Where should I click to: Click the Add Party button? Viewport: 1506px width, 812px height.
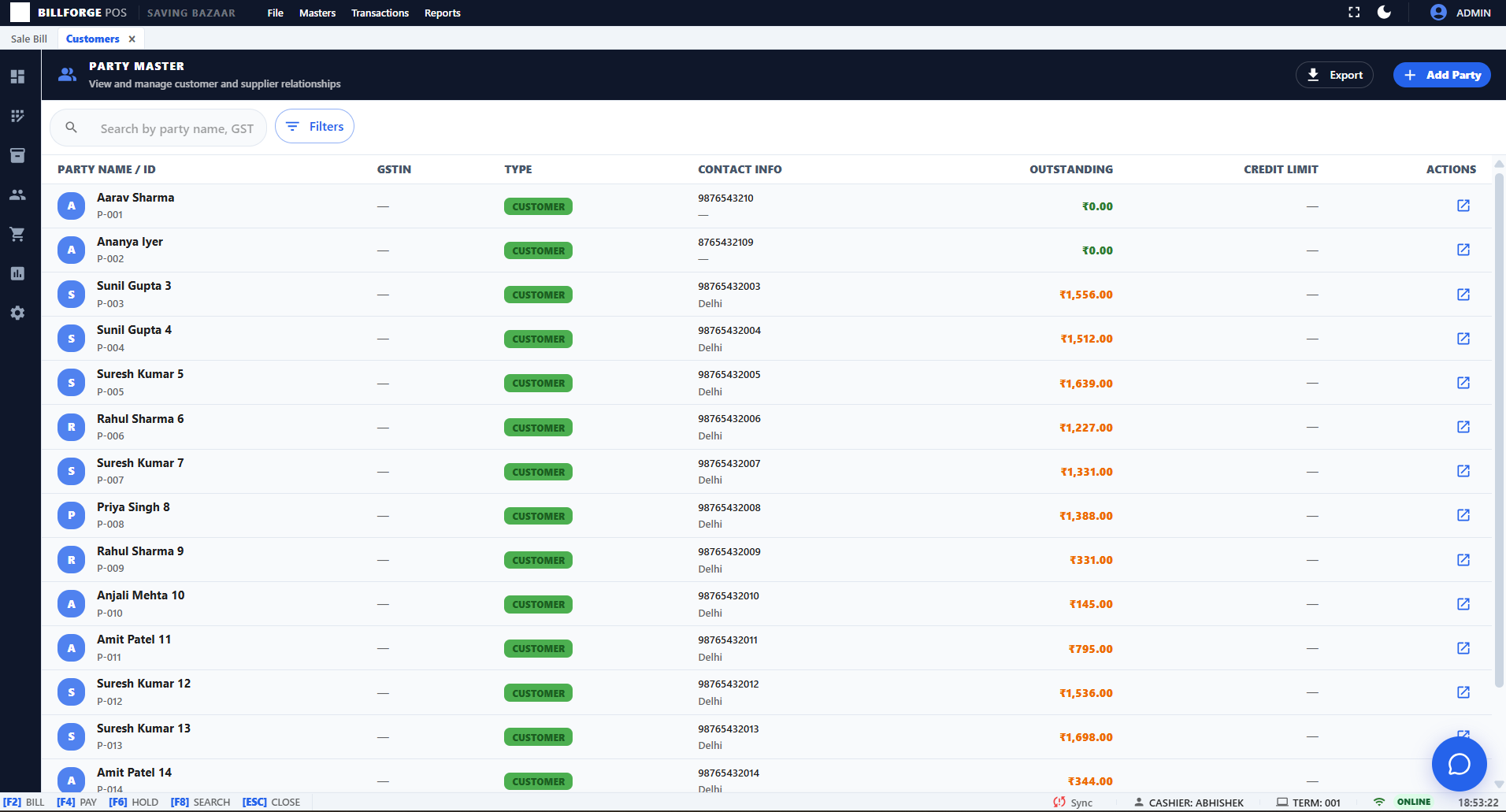pos(1441,75)
